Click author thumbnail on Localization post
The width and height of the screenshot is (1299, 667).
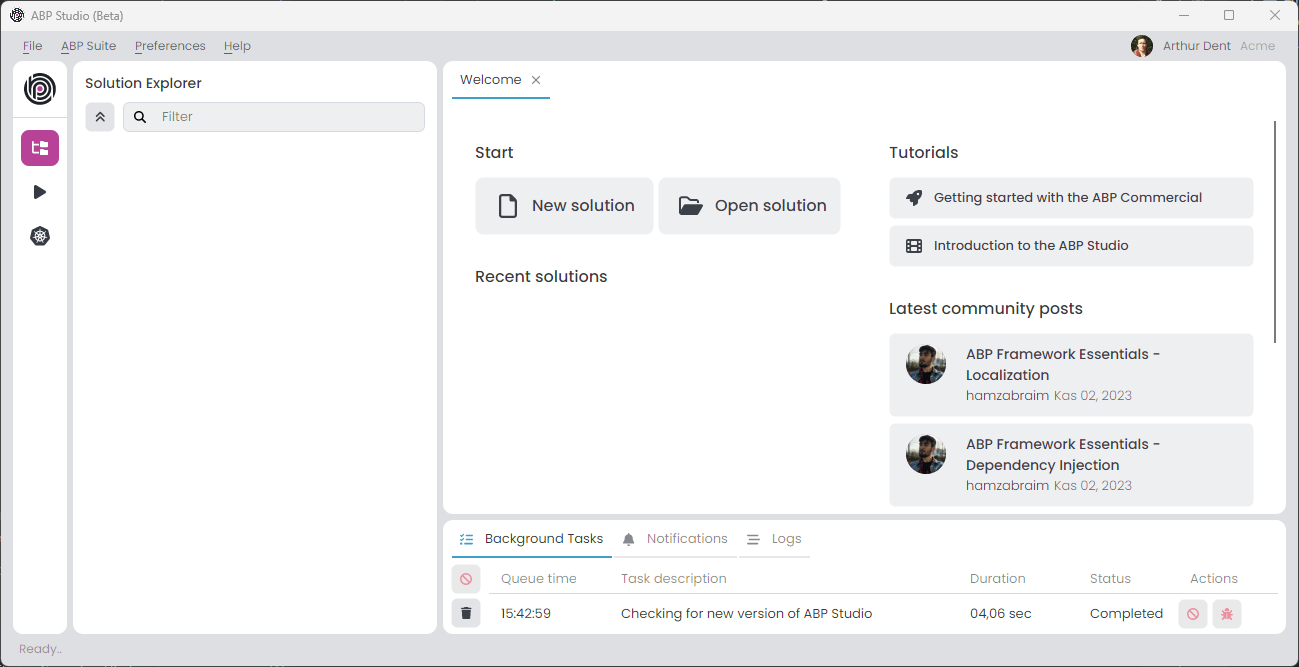(x=926, y=364)
